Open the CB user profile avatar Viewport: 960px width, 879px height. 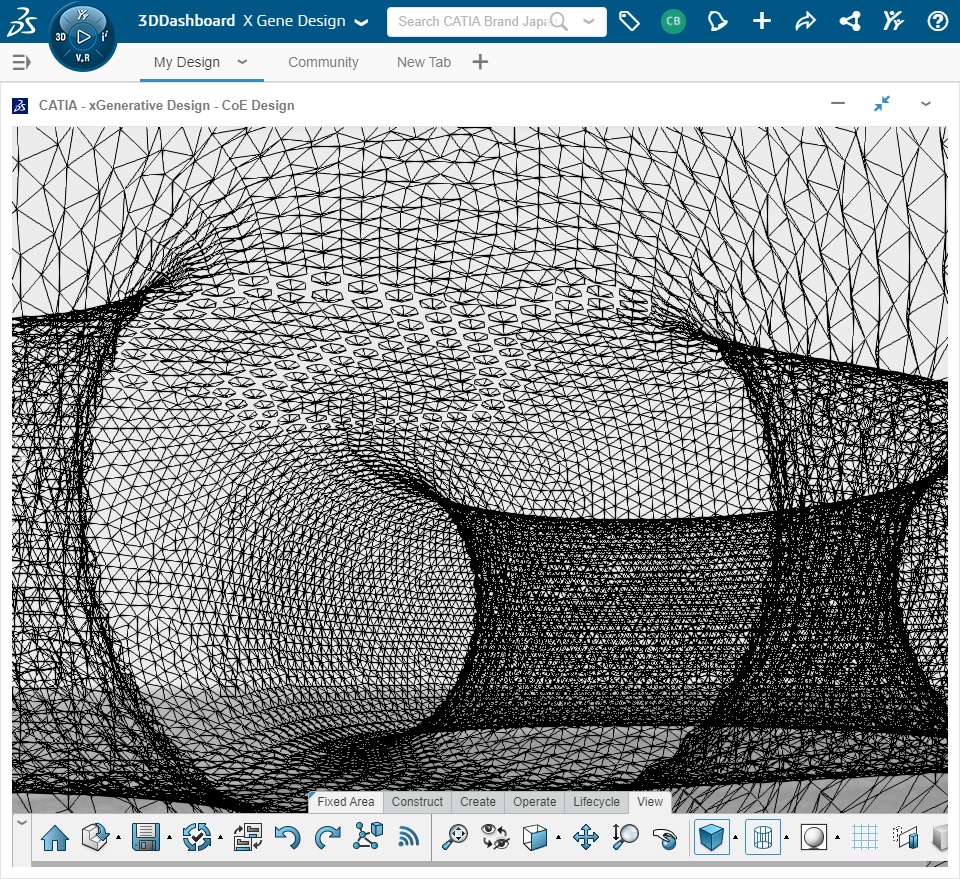[673, 21]
